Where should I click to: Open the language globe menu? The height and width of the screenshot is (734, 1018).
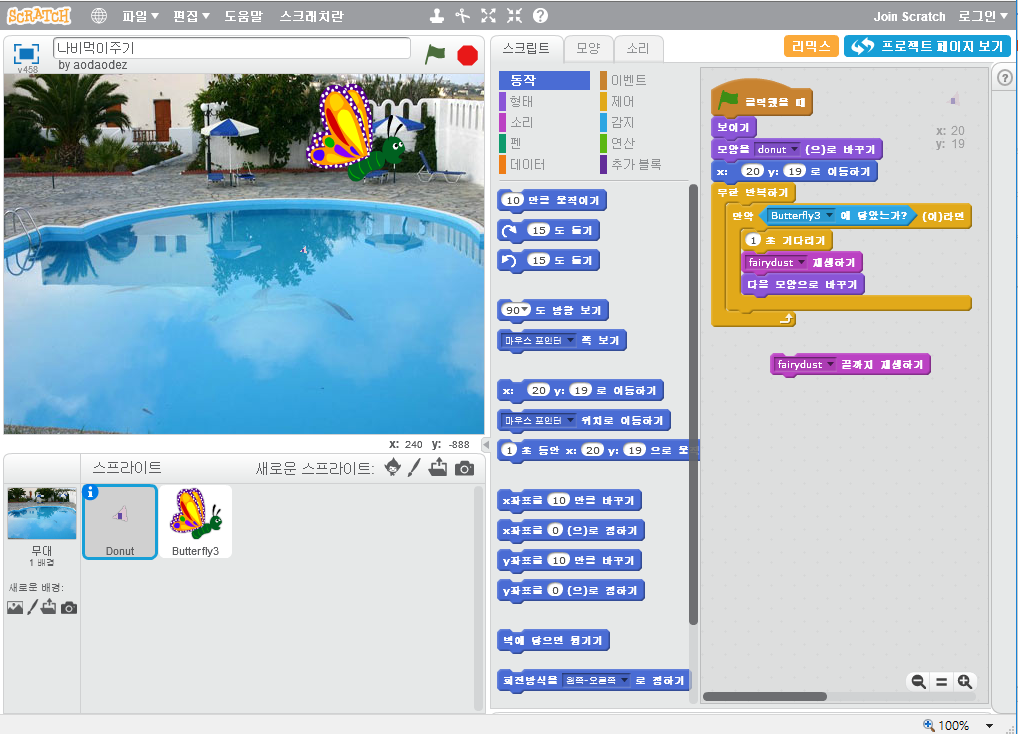click(99, 16)
